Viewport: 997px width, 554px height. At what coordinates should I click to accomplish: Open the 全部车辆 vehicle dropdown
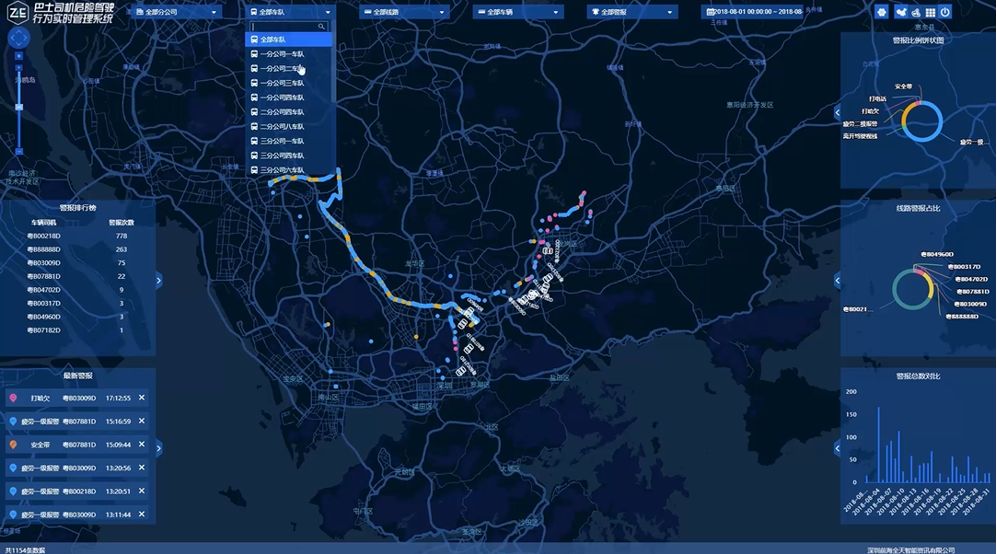point(518,11)
